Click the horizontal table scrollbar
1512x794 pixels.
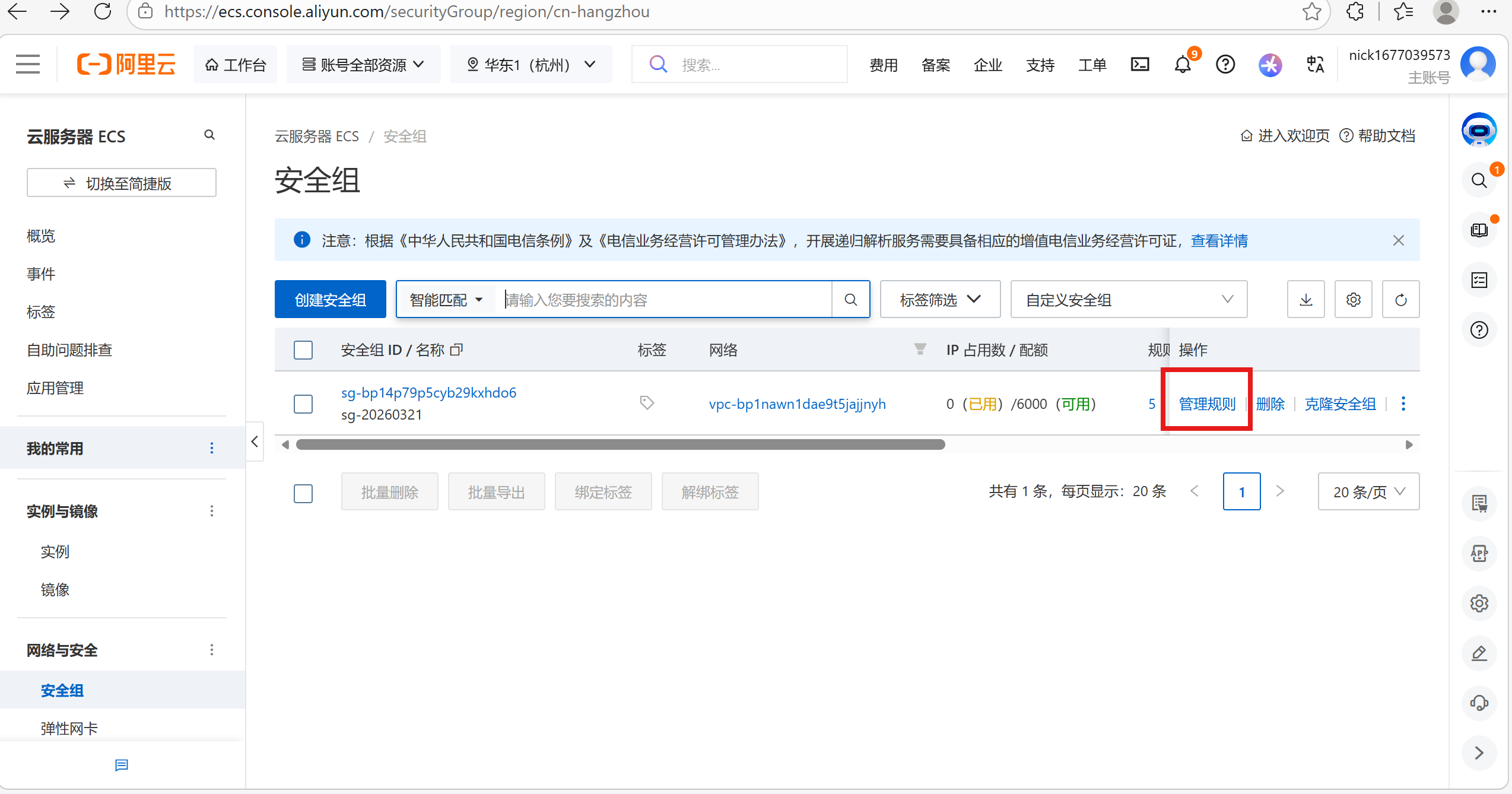[x=620, y=444]
